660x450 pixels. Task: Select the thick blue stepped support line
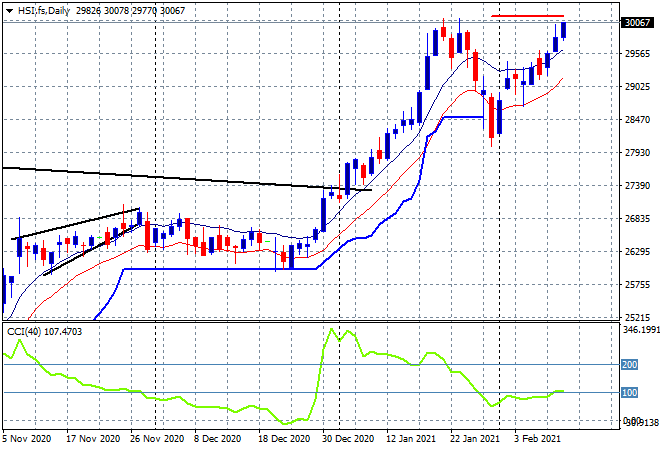(219, 269)
